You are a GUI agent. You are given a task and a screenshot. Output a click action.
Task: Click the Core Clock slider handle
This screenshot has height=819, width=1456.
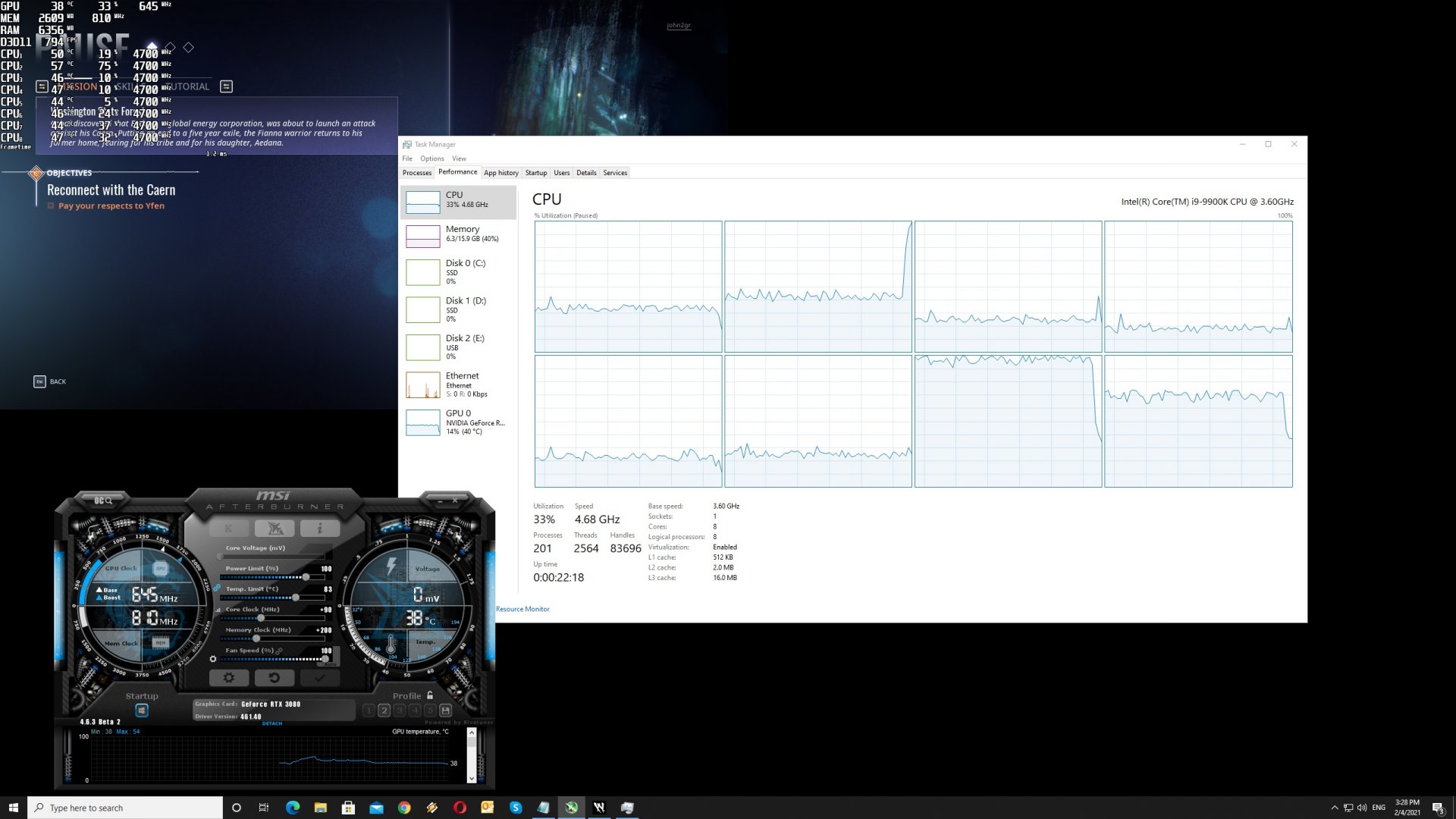click(x=261, y=617)
